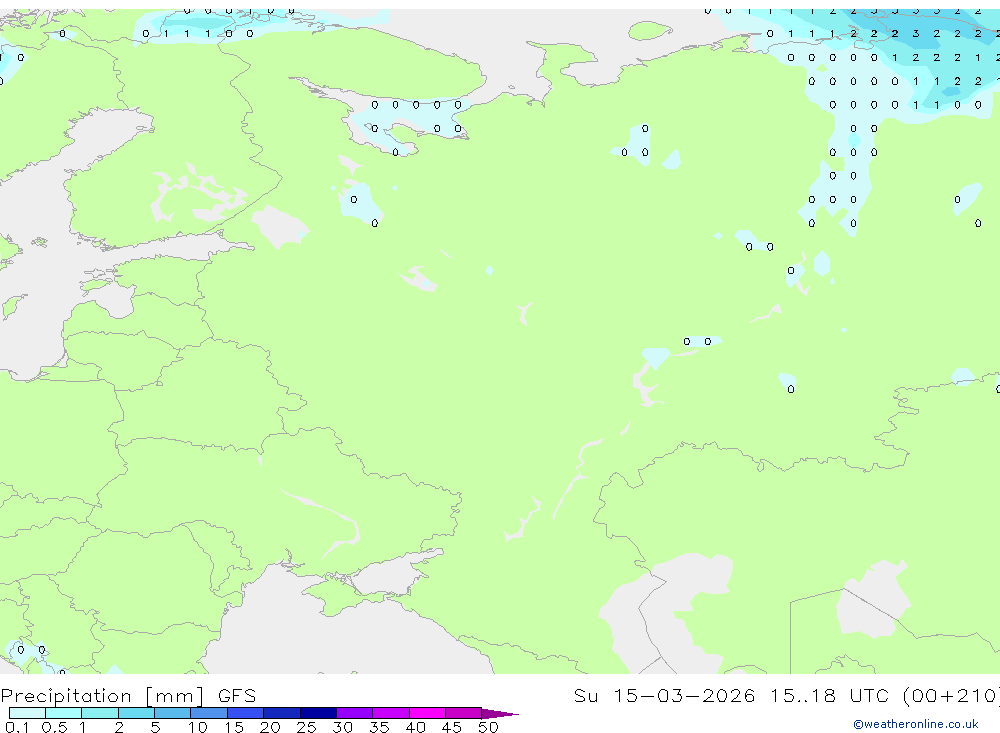Viewport: 1000px width, 733px height.
Task: Click the 'Su 15-03-2026' forecast date text
Action: [664, 695]
